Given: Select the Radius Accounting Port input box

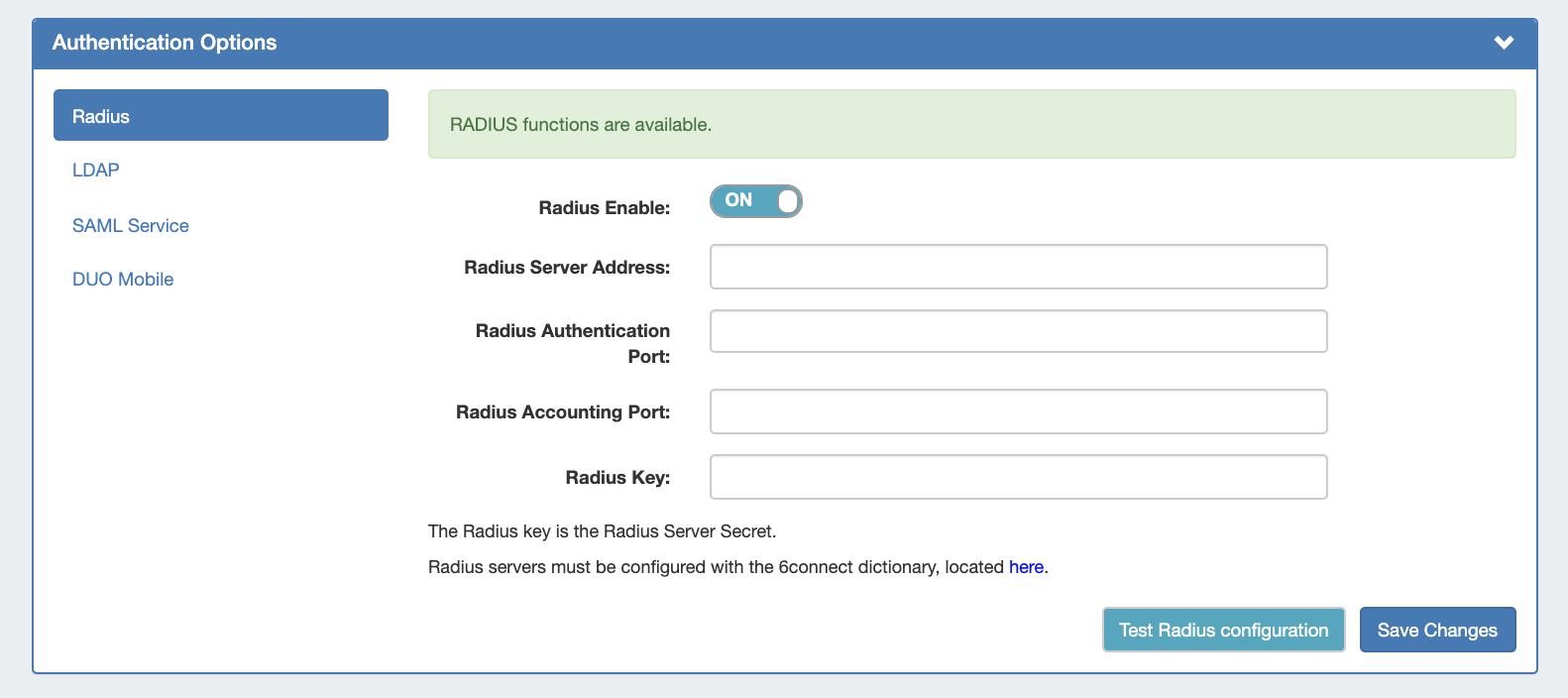Looking at the screenshot, I should [x=1018, y=412].
